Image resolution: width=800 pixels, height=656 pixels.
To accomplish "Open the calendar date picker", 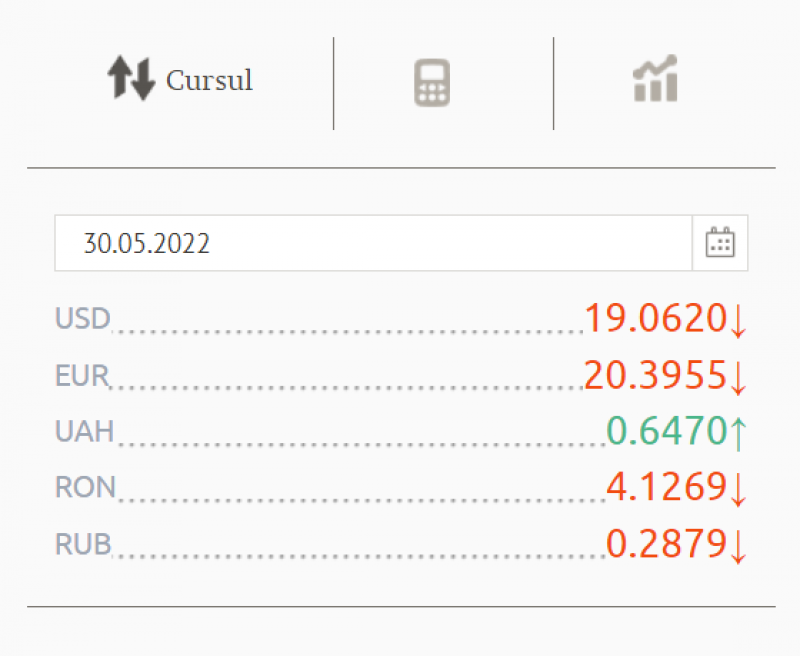I will coord(720,243).
